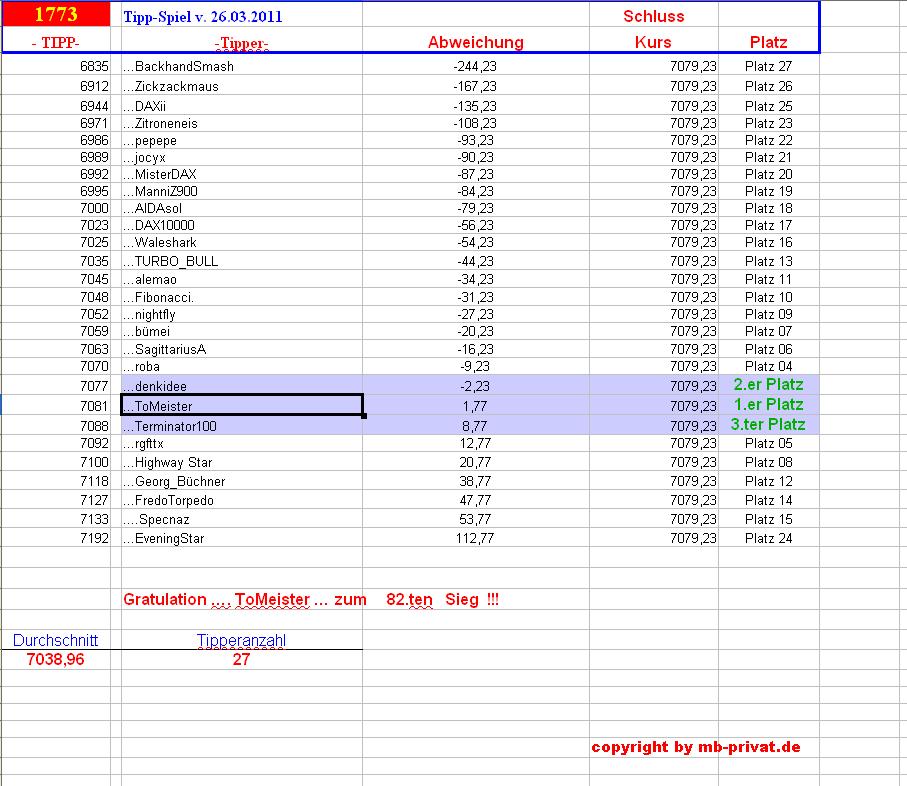Click the '-Tipper-' column header

click(x=241, y=43)
